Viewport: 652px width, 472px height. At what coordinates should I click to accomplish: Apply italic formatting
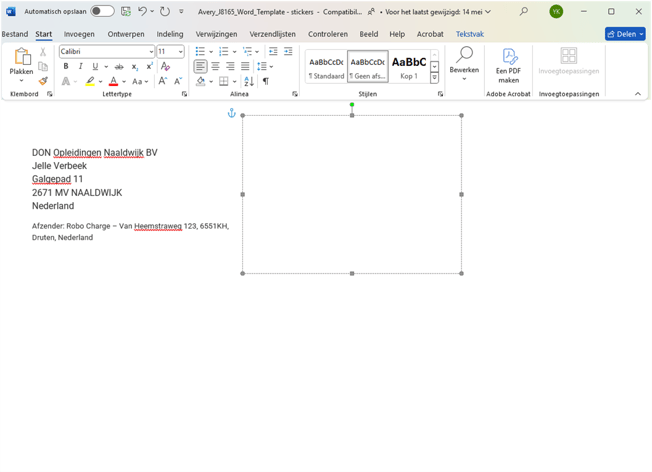81,67
